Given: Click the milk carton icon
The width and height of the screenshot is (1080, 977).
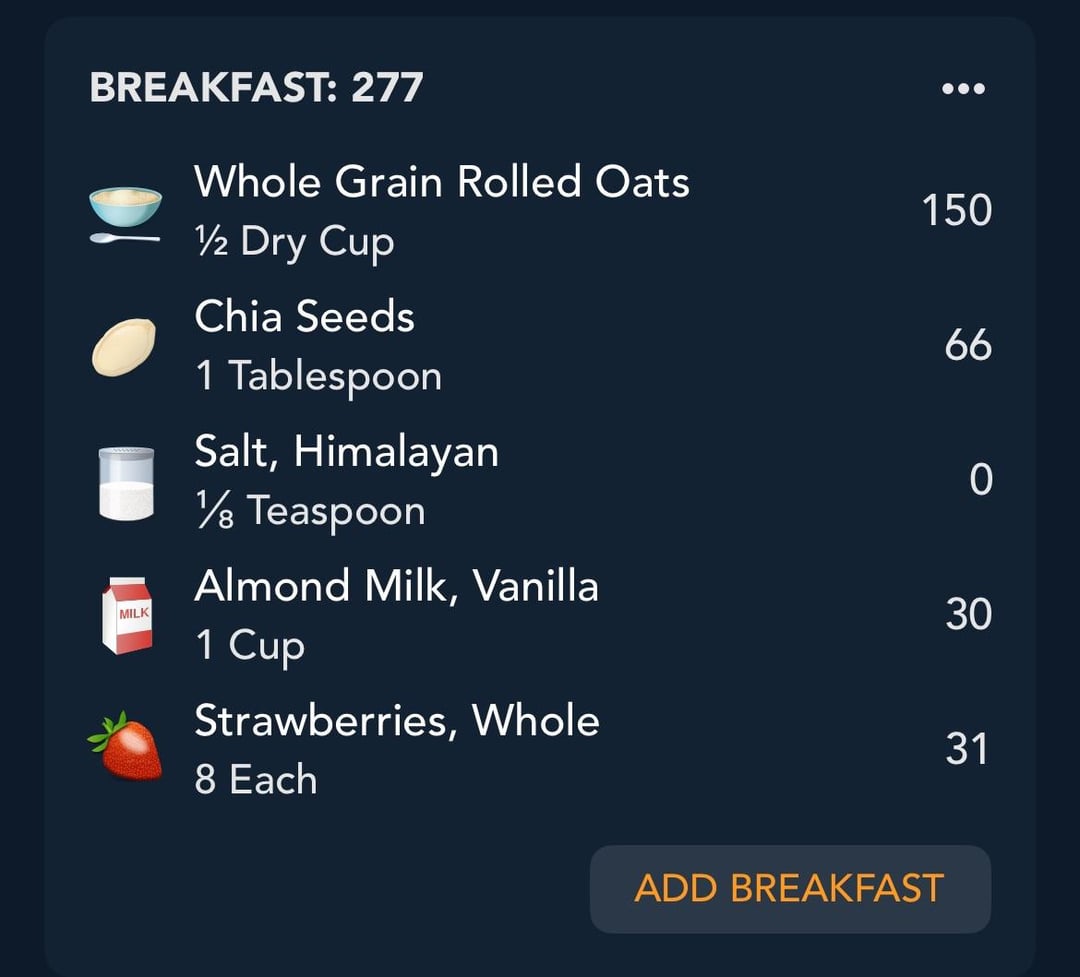Looking at the screenshot, I should pos(127,615).
